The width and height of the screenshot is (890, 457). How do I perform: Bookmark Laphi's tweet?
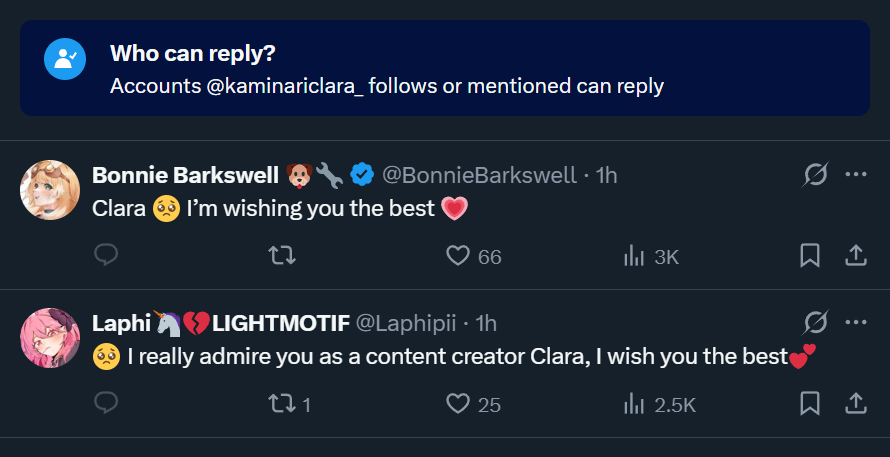click(810, 404)
